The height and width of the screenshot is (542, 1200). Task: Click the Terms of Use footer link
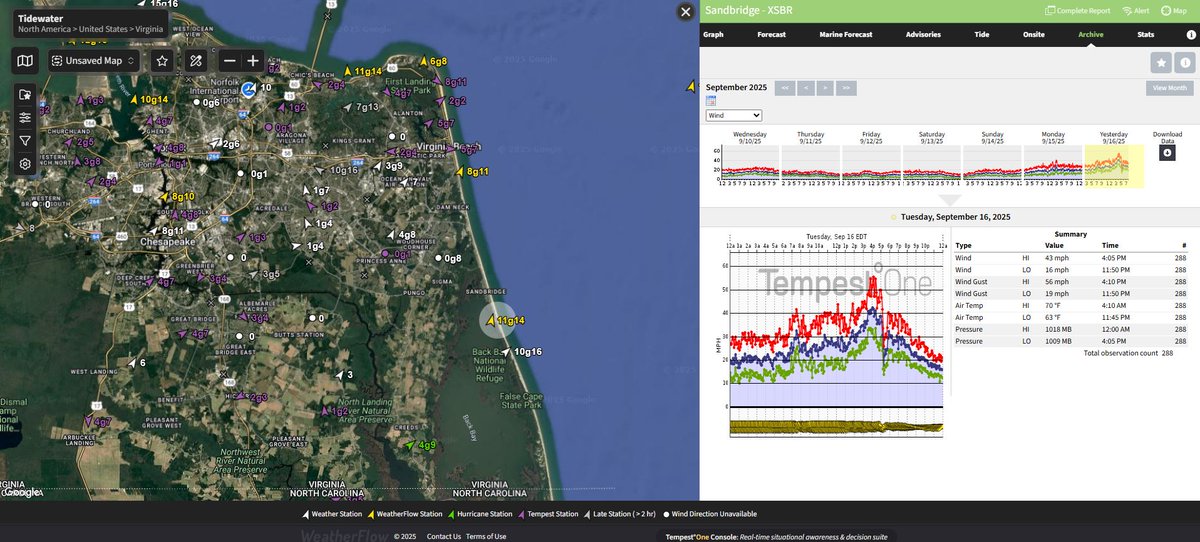tap(486, 537)
